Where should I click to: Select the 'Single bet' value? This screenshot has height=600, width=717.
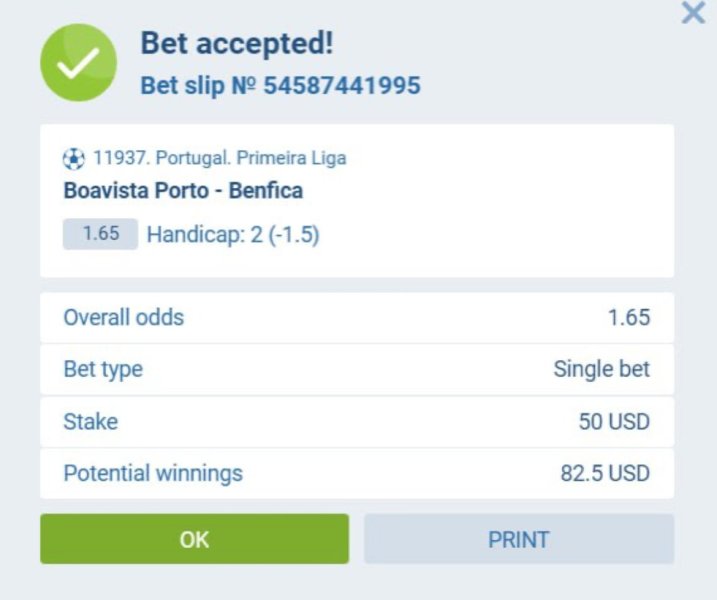(601, 370)
